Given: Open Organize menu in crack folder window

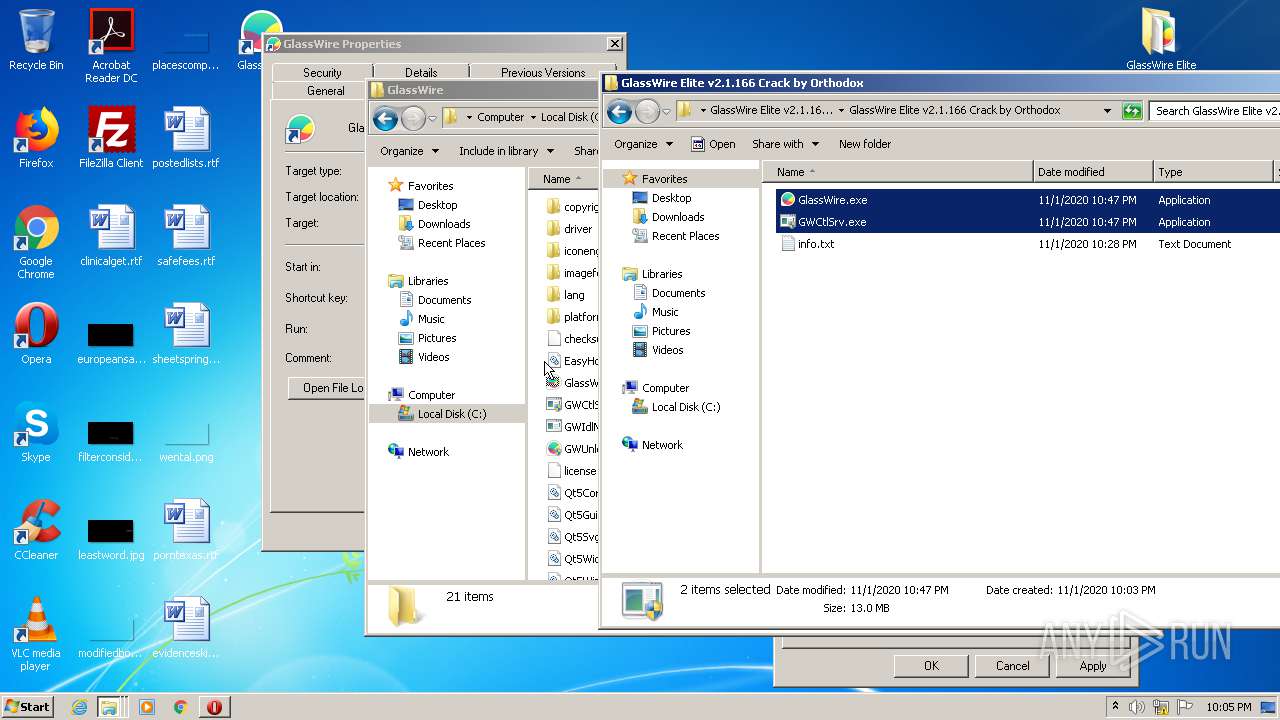Looking at the screenshot, I should click(x=643, y=144).
